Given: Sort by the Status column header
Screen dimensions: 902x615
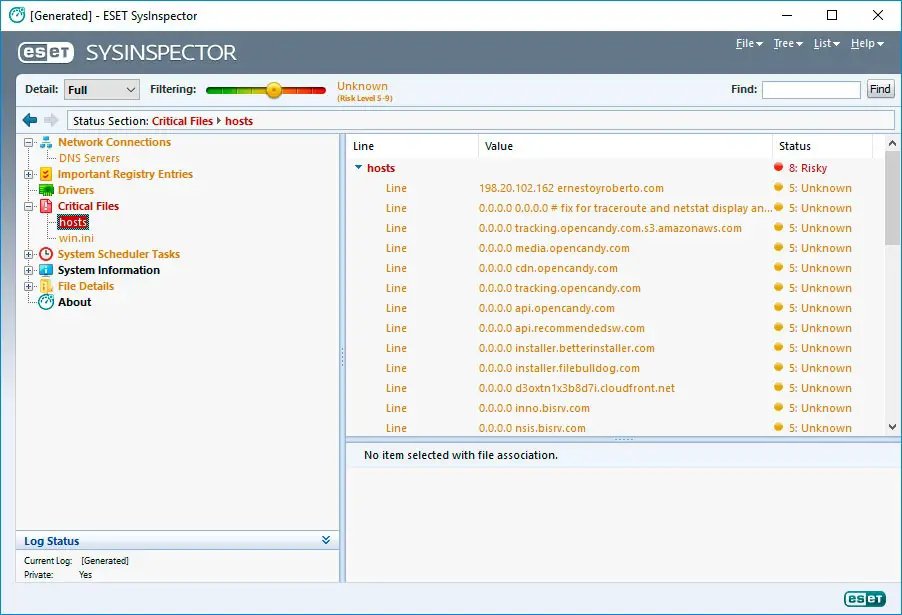Looking at the screenshot, I should click(x=822, y=146).
